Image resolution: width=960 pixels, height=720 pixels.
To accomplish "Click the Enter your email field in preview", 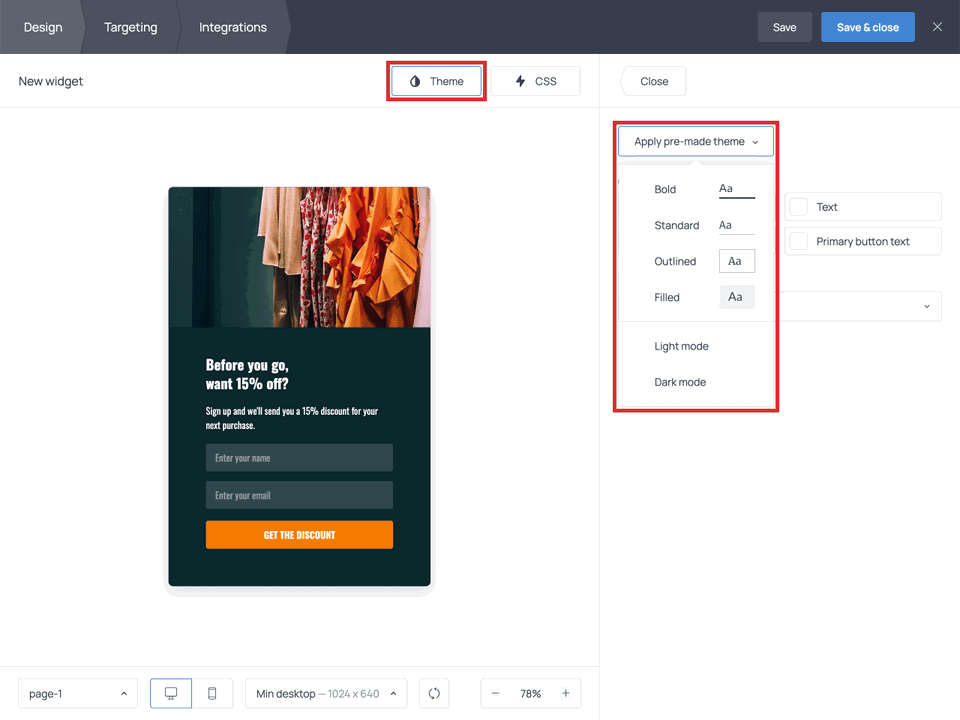I will 298,495.
